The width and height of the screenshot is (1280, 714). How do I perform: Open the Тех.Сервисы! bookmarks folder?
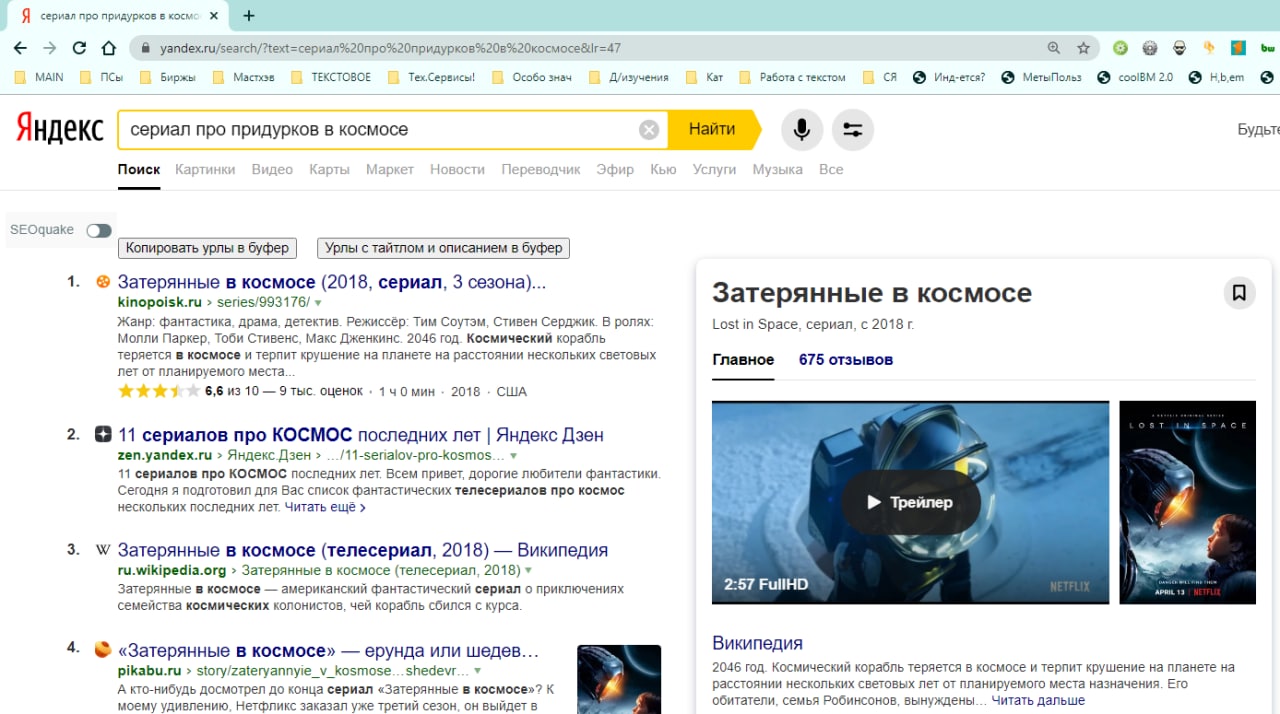click(431, 77)
